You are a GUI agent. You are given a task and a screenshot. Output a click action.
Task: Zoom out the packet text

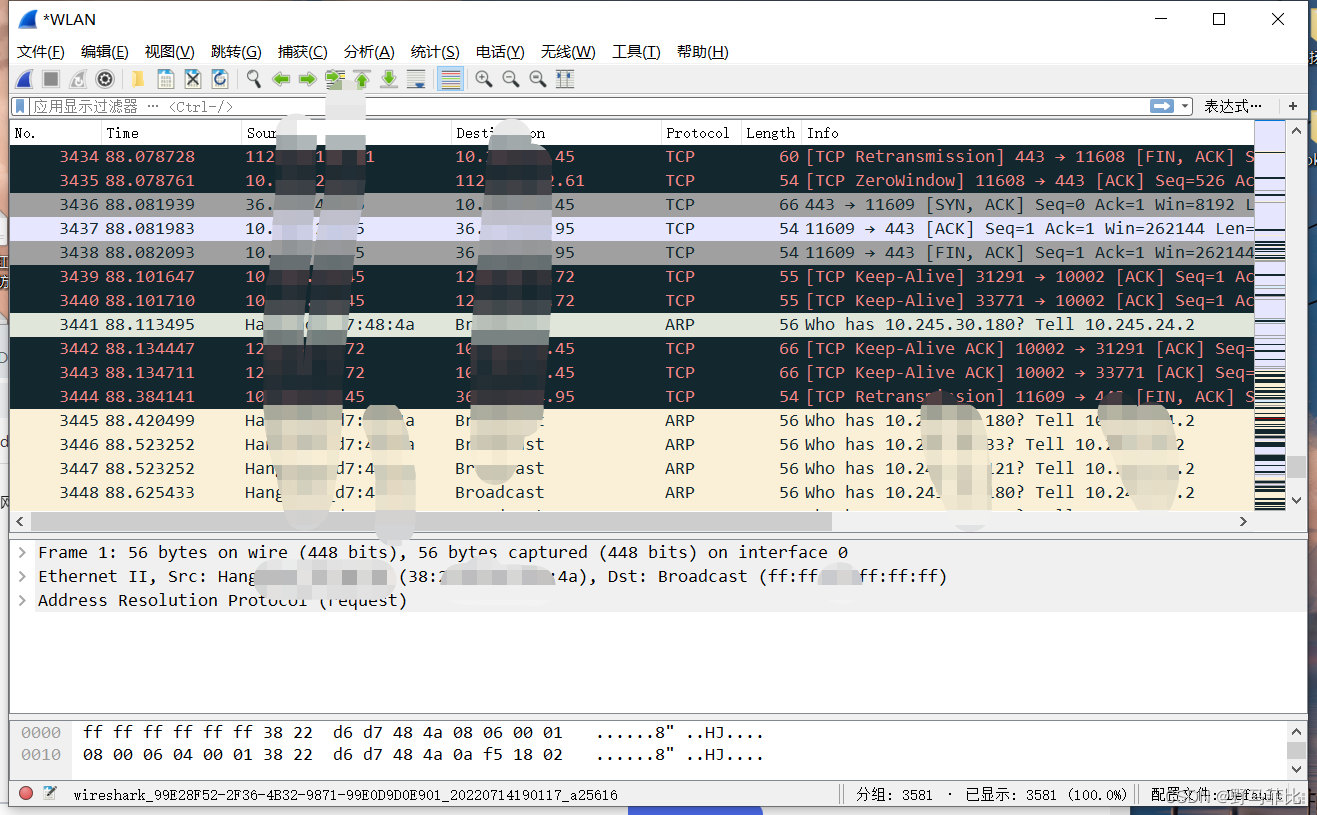pyautogui.click(x=511, y=79)
